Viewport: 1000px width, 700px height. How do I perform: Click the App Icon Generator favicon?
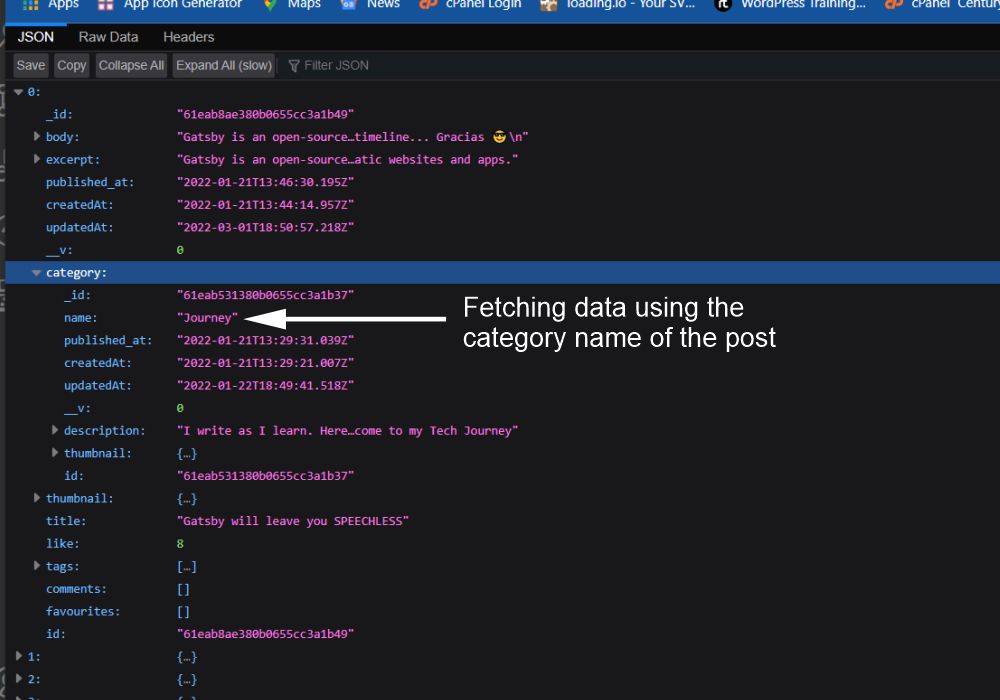tap(105, 5)
